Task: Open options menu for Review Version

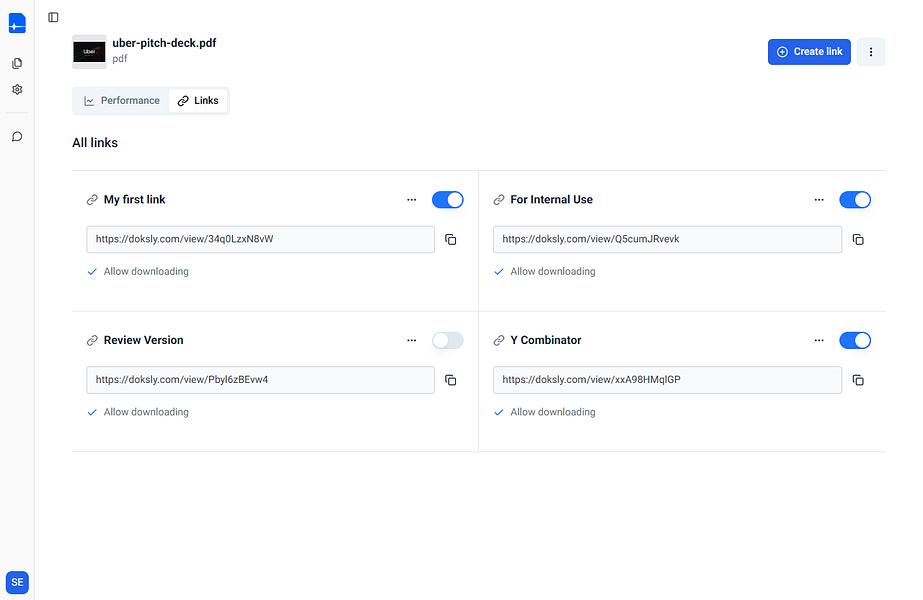Action: click(411, 340)
